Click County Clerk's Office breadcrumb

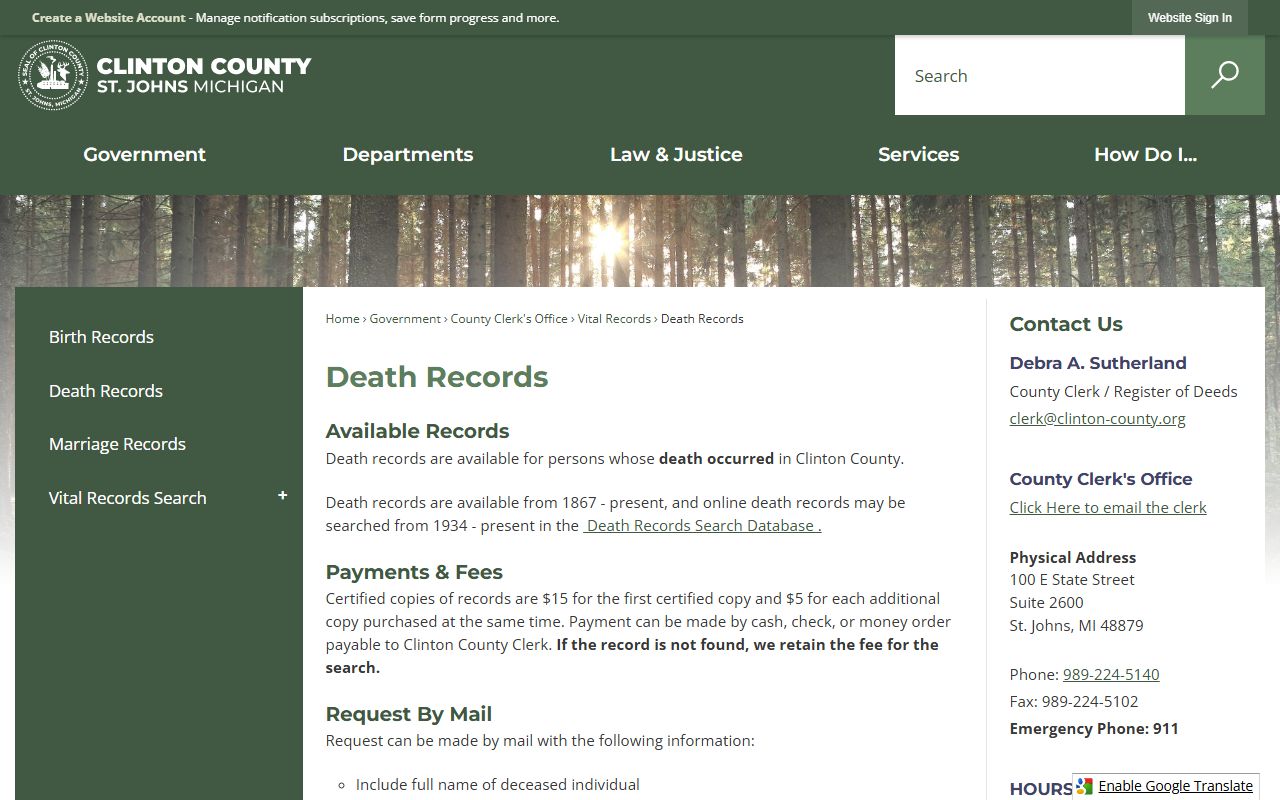(509, 319)
